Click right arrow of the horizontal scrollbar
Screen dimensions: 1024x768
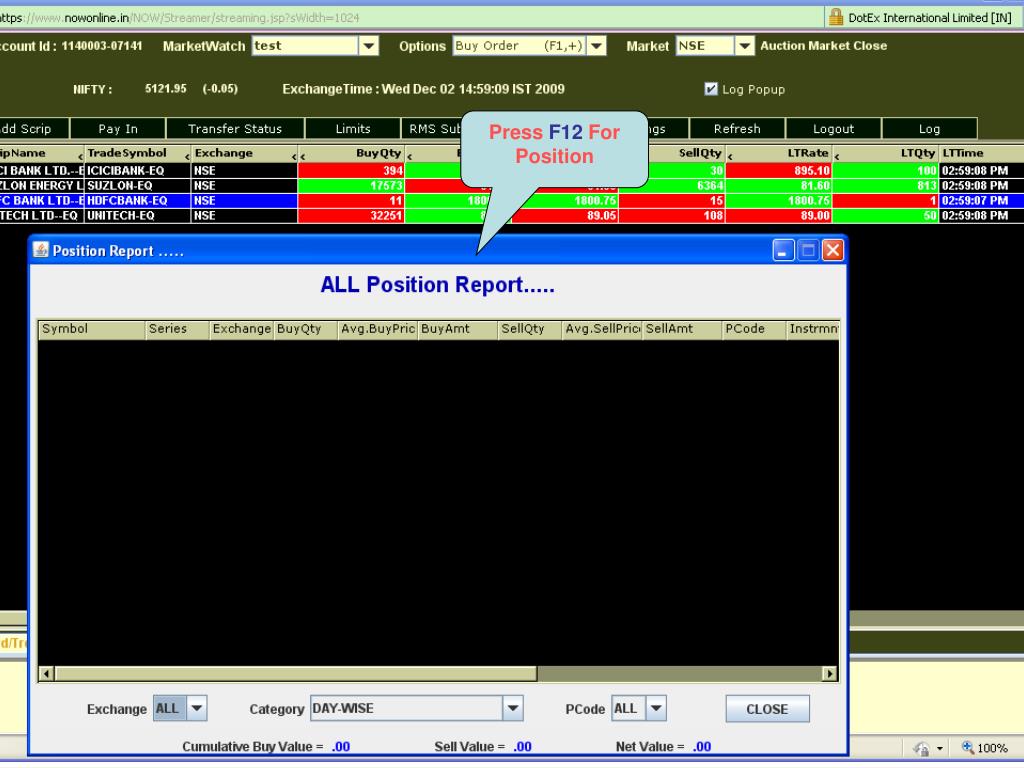828,674
